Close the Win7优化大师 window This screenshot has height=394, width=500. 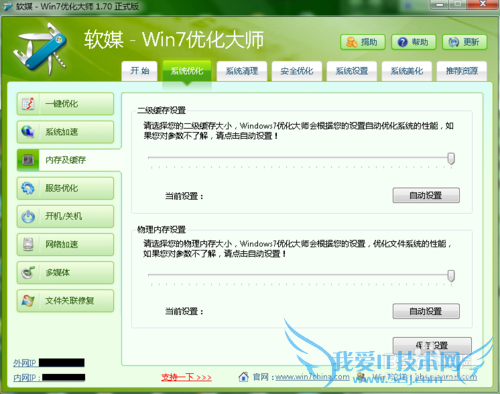(x=482, y=5)
